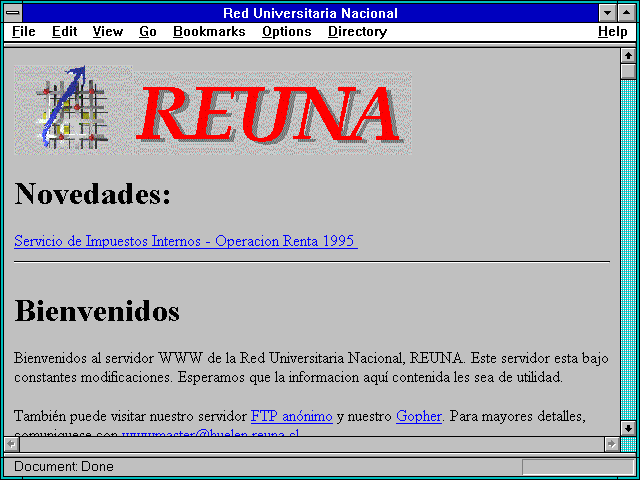Click the red REUNA banner image

pyautogui.click(x=273, y=113)
